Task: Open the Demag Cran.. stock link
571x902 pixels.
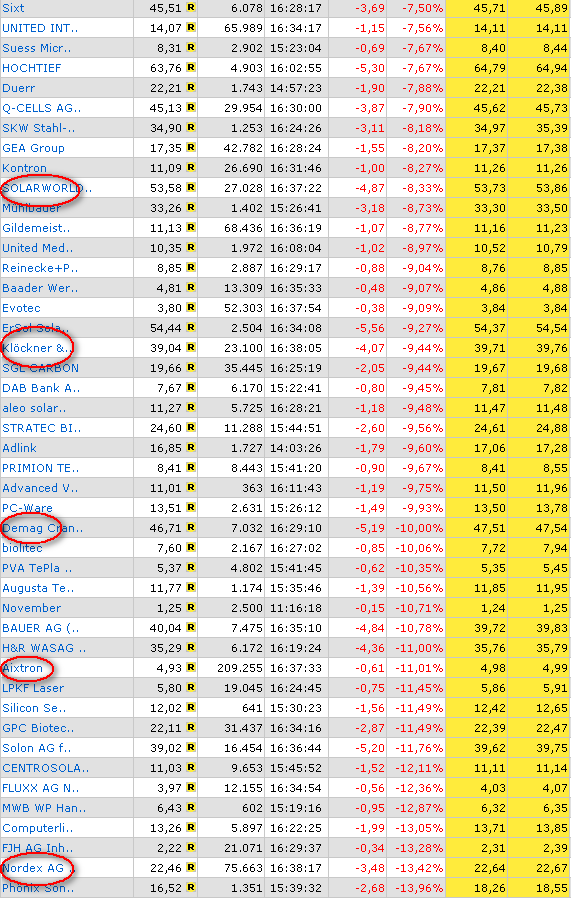Action: (43, 528)
